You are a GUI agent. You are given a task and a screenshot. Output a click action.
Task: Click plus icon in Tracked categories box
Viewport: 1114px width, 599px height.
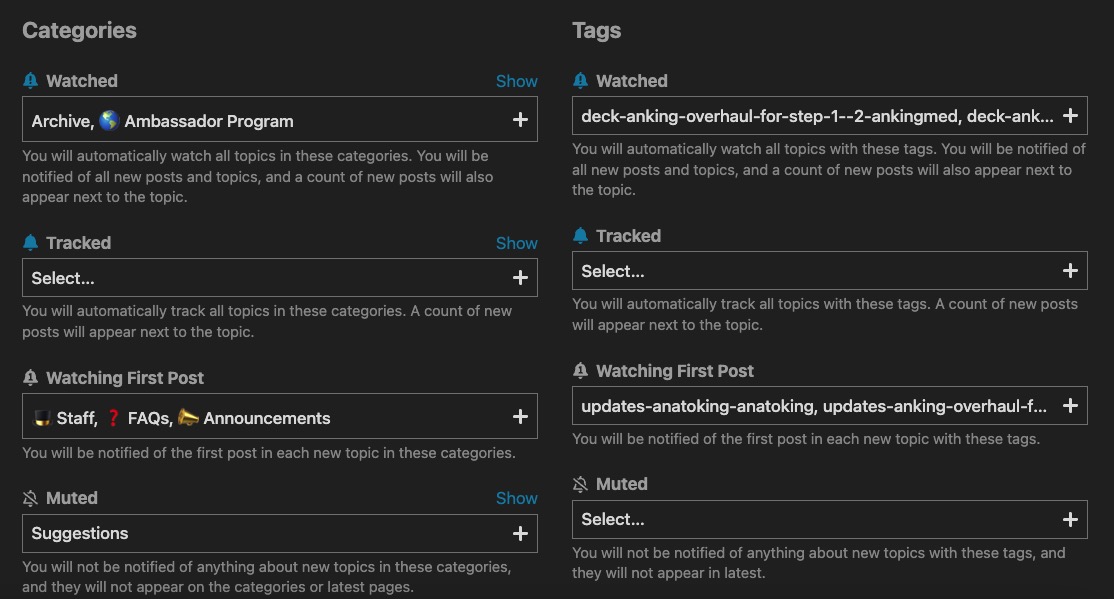520,278
